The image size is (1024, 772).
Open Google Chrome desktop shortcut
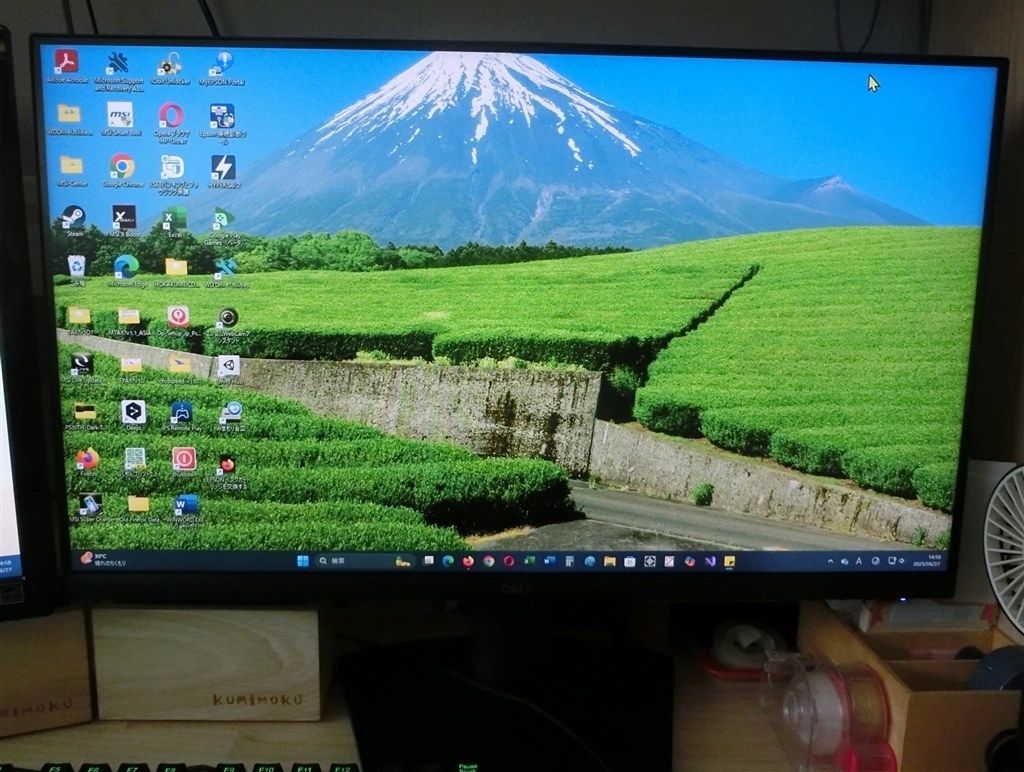point(121,165)
